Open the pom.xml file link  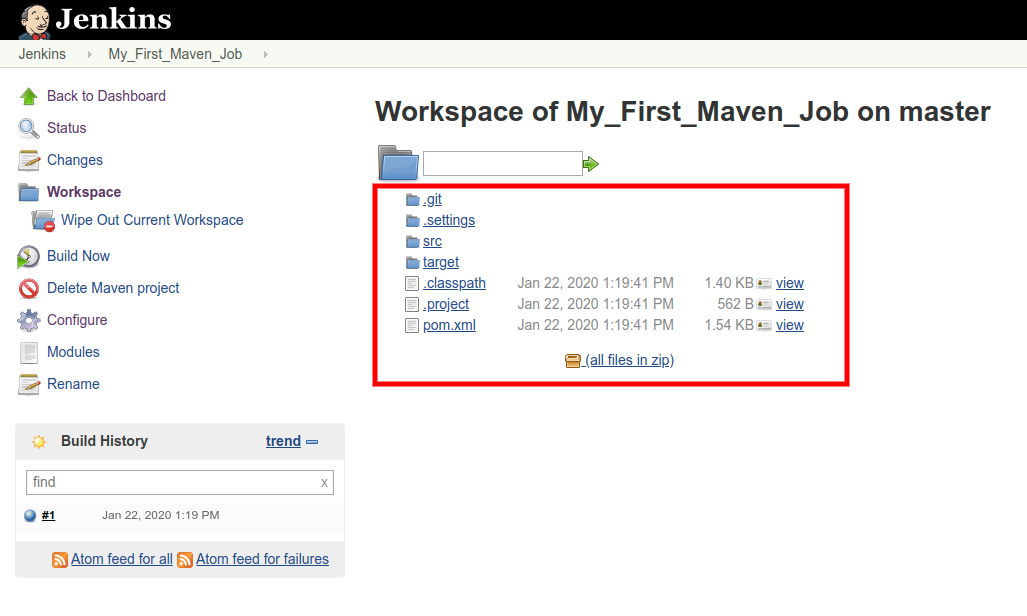[x=449, y=326]
